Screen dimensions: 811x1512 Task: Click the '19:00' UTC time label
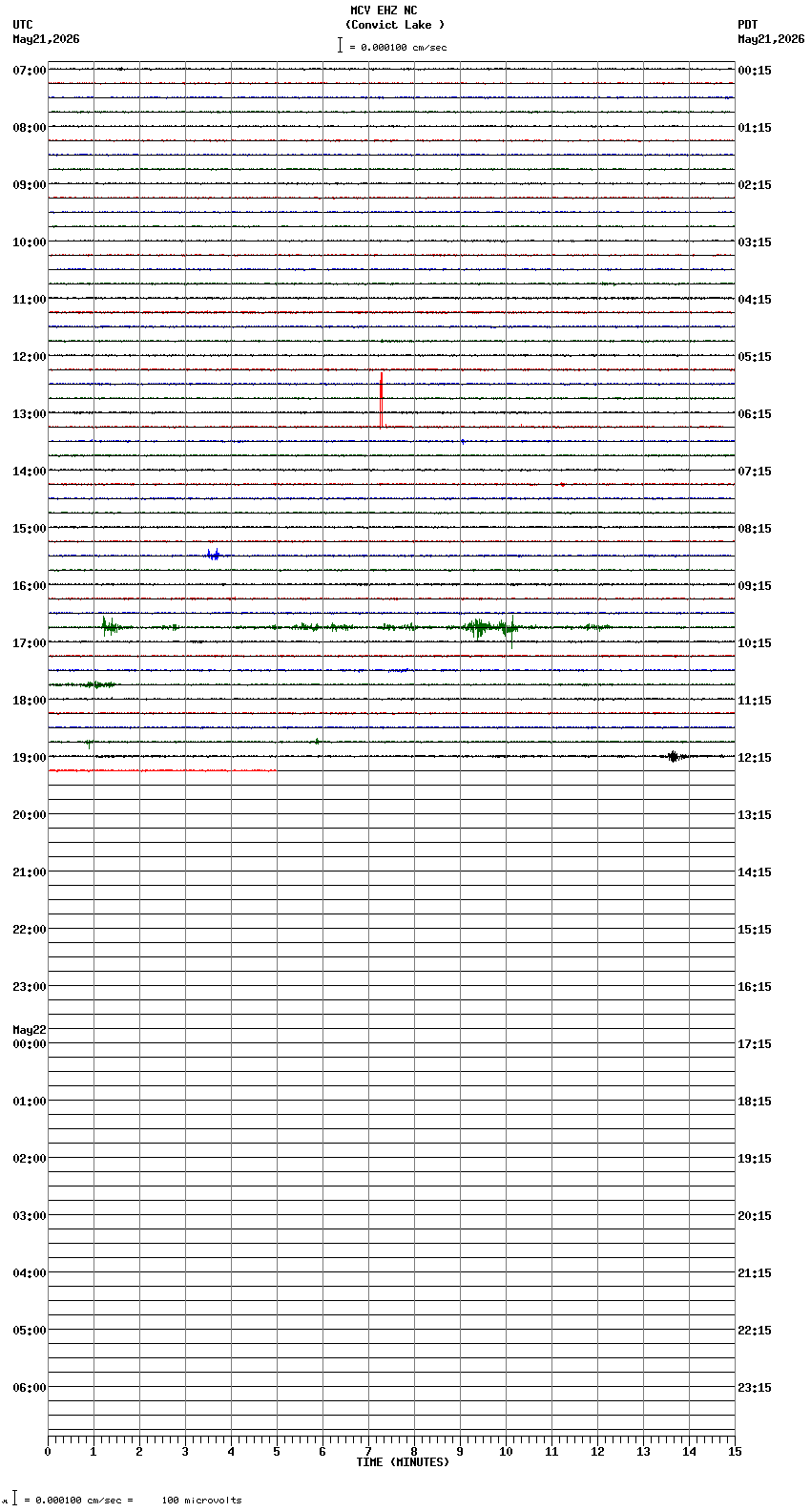30,758
